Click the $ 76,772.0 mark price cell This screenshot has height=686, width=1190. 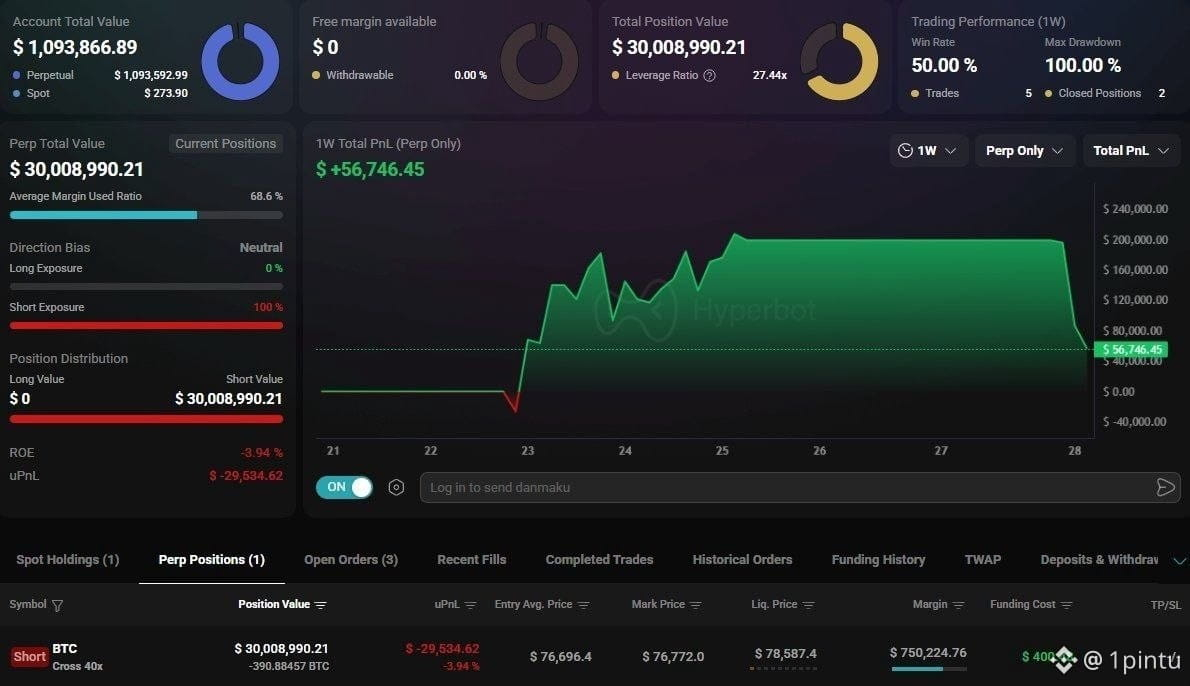pyautogui.click(x=673, y=656)
